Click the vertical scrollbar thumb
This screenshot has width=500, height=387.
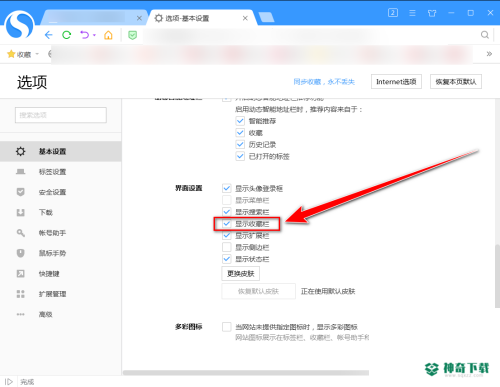point(497,276)
